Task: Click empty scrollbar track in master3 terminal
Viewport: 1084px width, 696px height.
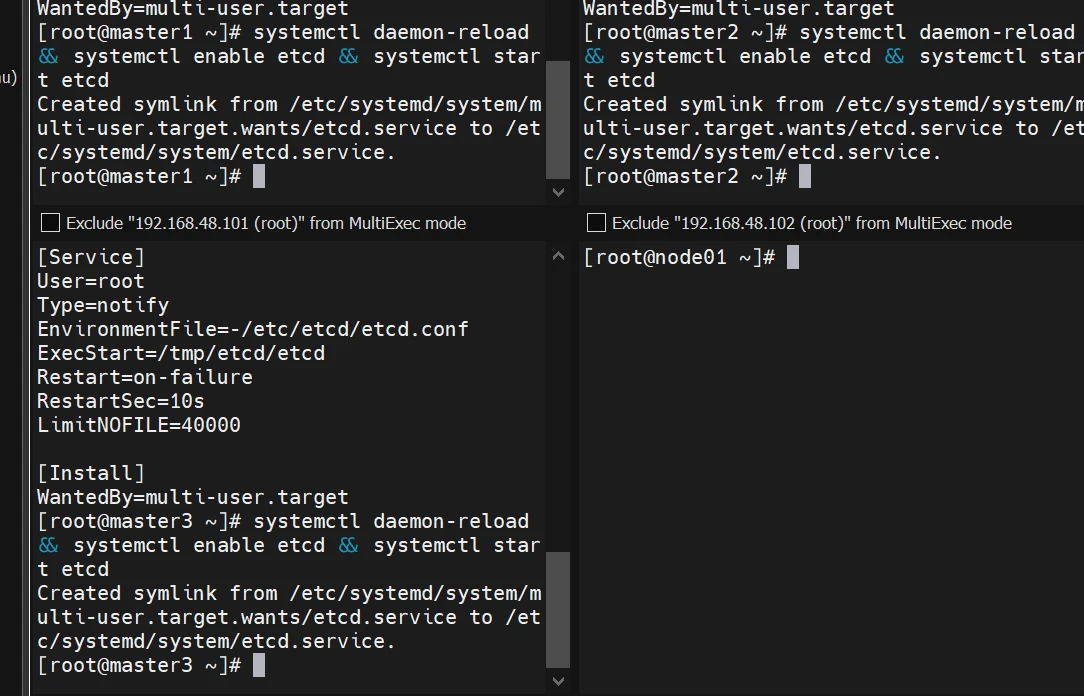Action: [558, 400]
